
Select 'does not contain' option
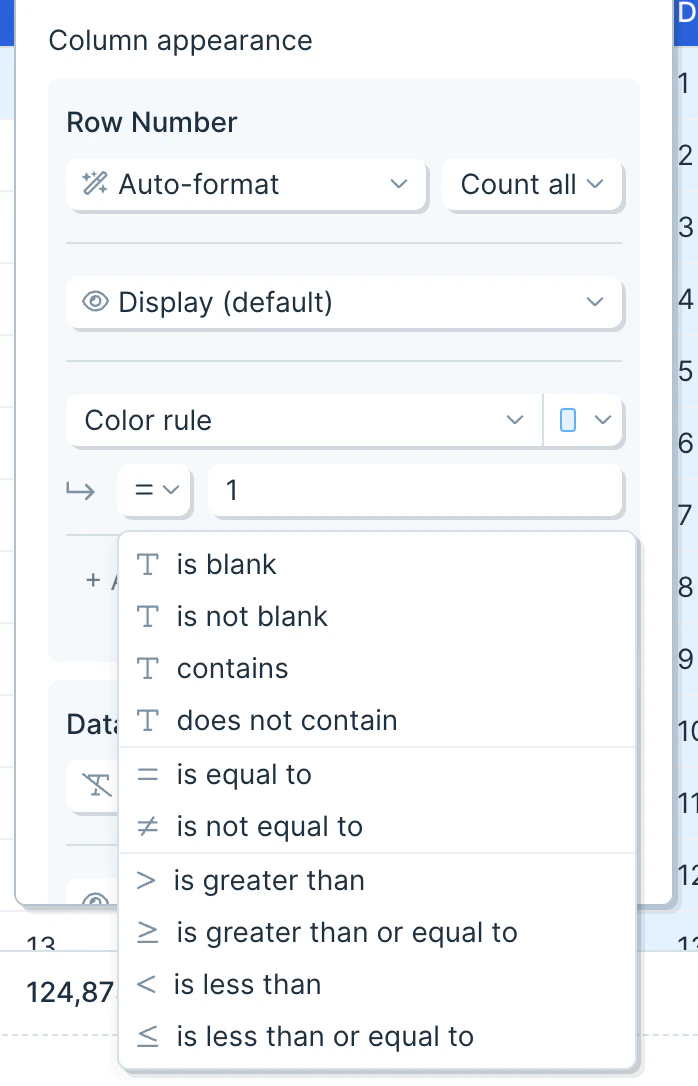click(x=287, y=721)
